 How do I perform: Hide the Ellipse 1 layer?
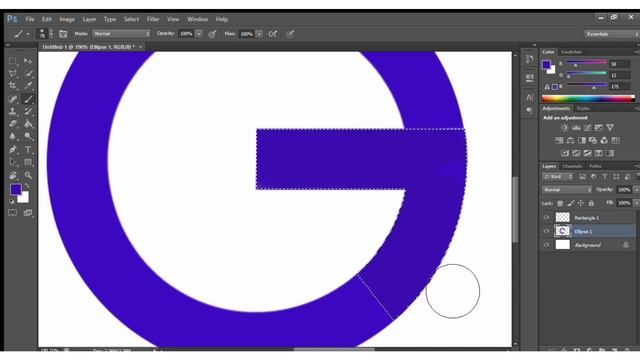click(546, 231)
